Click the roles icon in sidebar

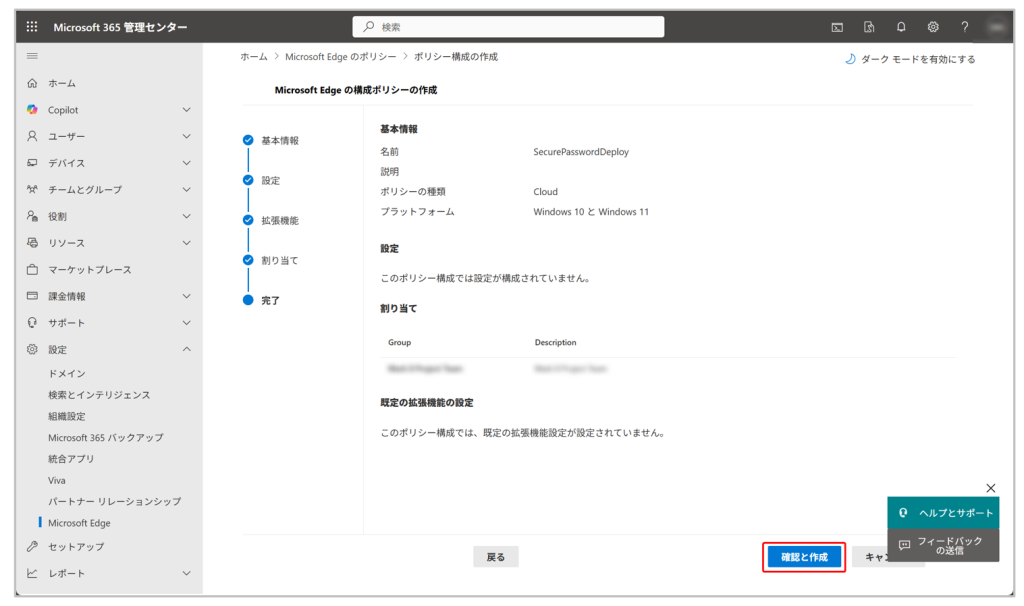click(32, 216)
